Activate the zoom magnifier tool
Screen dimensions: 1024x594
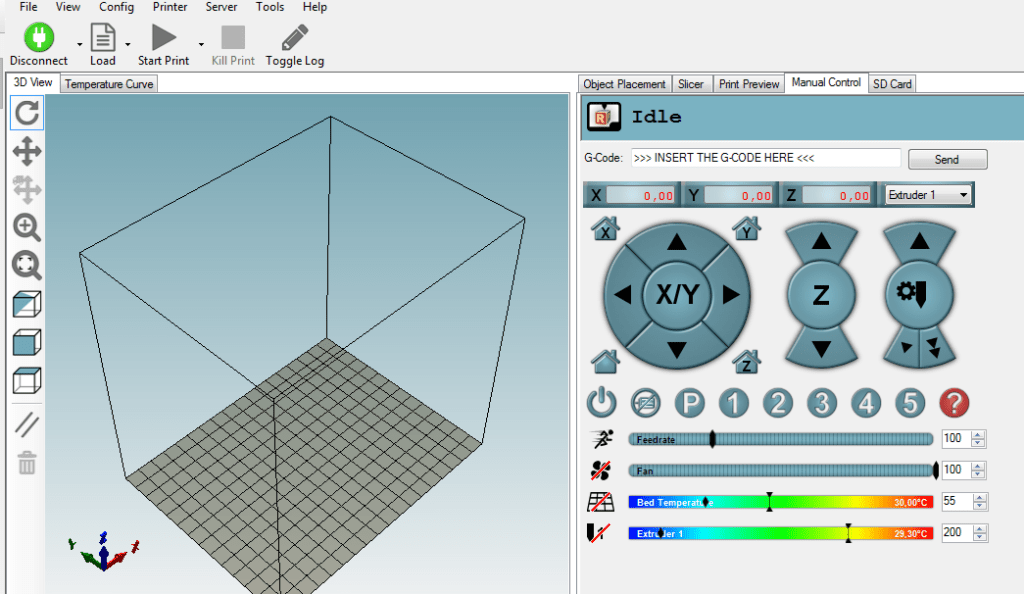click(26, 228)
